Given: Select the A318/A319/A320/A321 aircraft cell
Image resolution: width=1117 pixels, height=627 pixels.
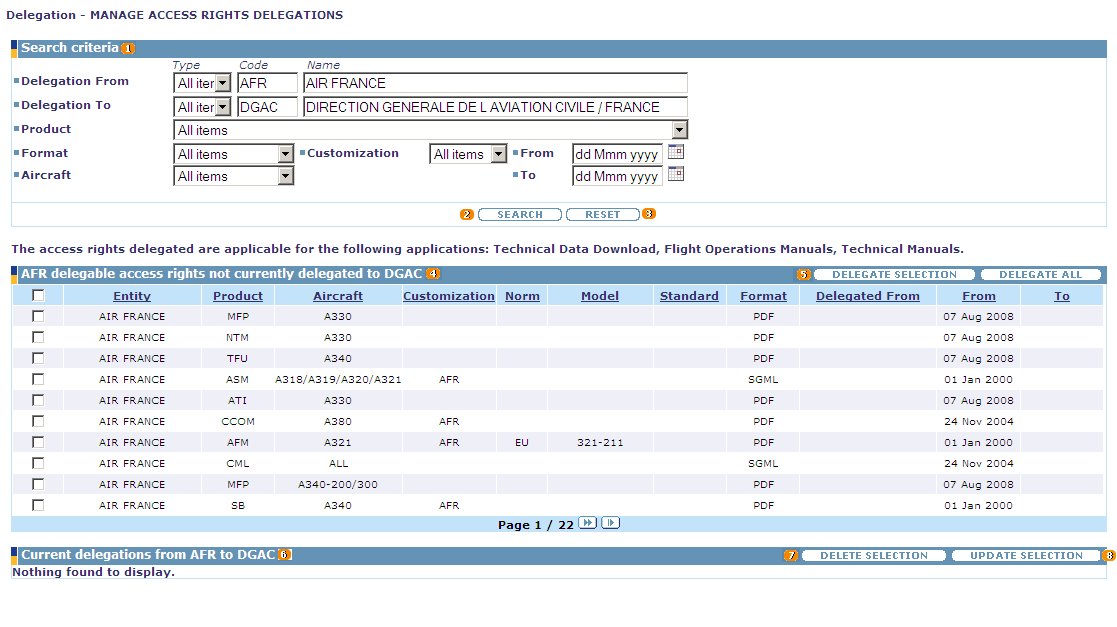Looking at the screenshot, I should pyautogui.click(x=338, y=379).
